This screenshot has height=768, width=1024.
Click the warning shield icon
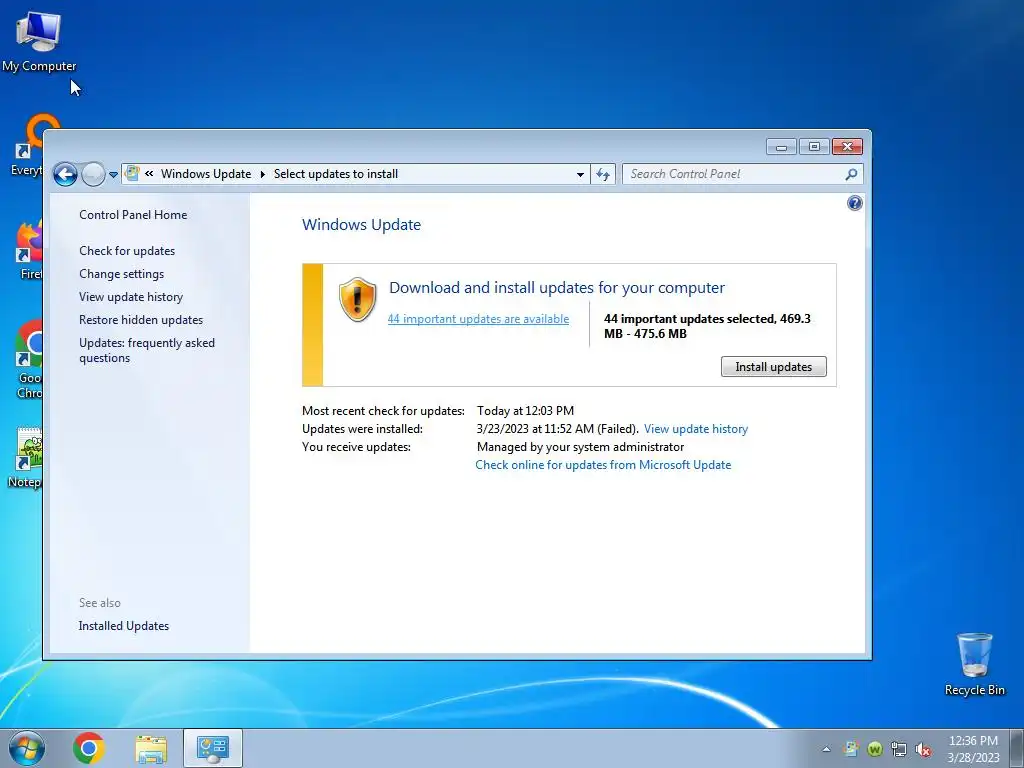[x=357, y=299]
